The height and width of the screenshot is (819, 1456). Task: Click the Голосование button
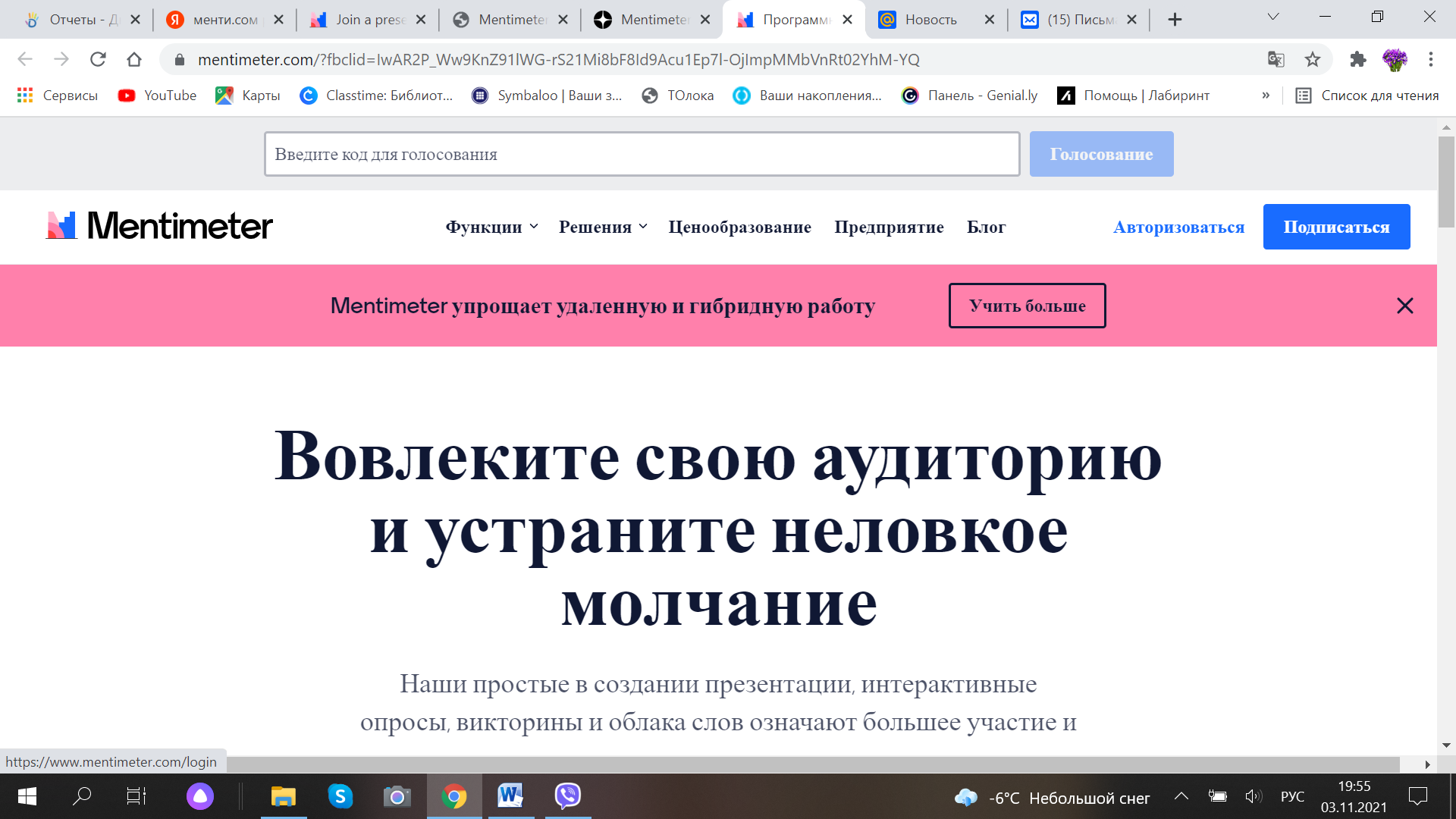[x=1101, y=154]
